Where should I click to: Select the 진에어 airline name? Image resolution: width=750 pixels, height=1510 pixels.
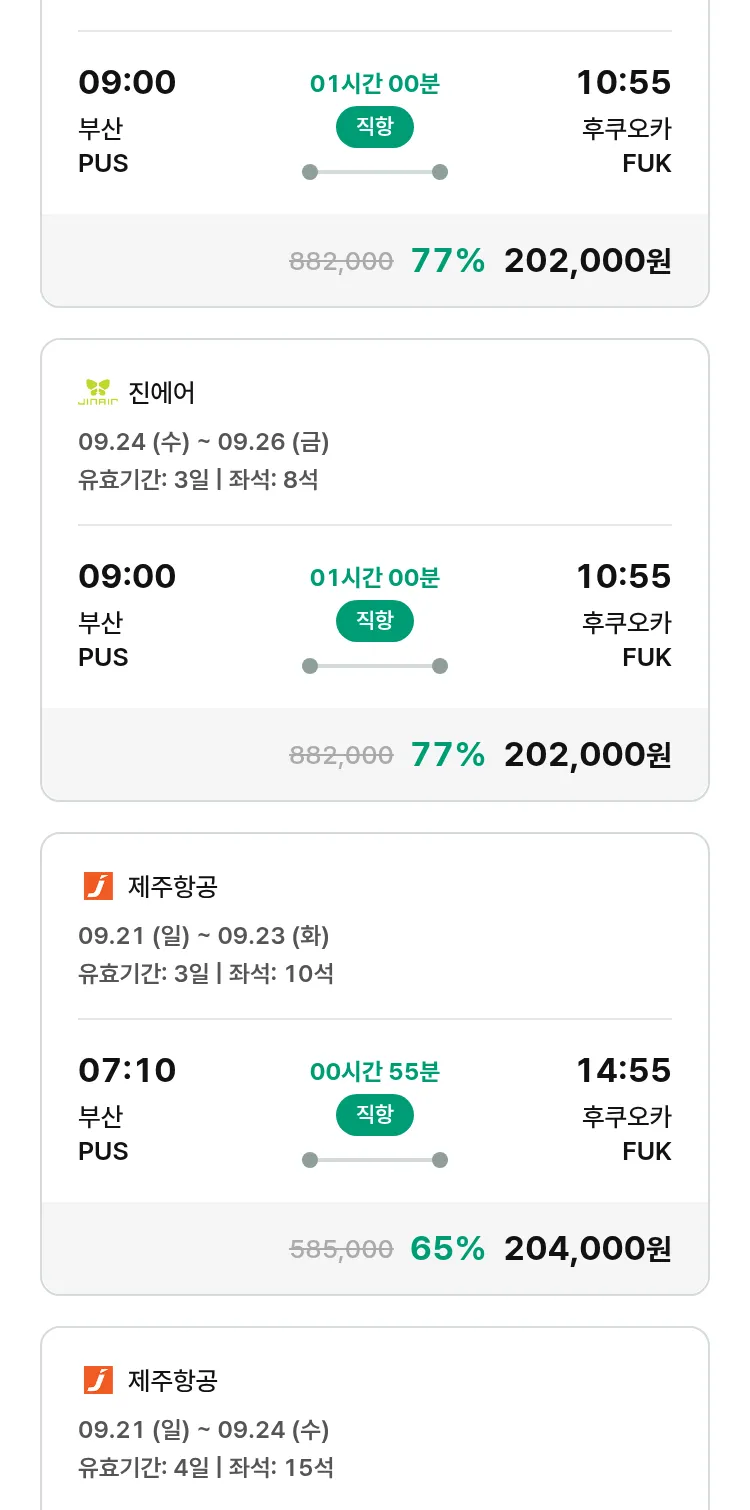tap(162, 392)
